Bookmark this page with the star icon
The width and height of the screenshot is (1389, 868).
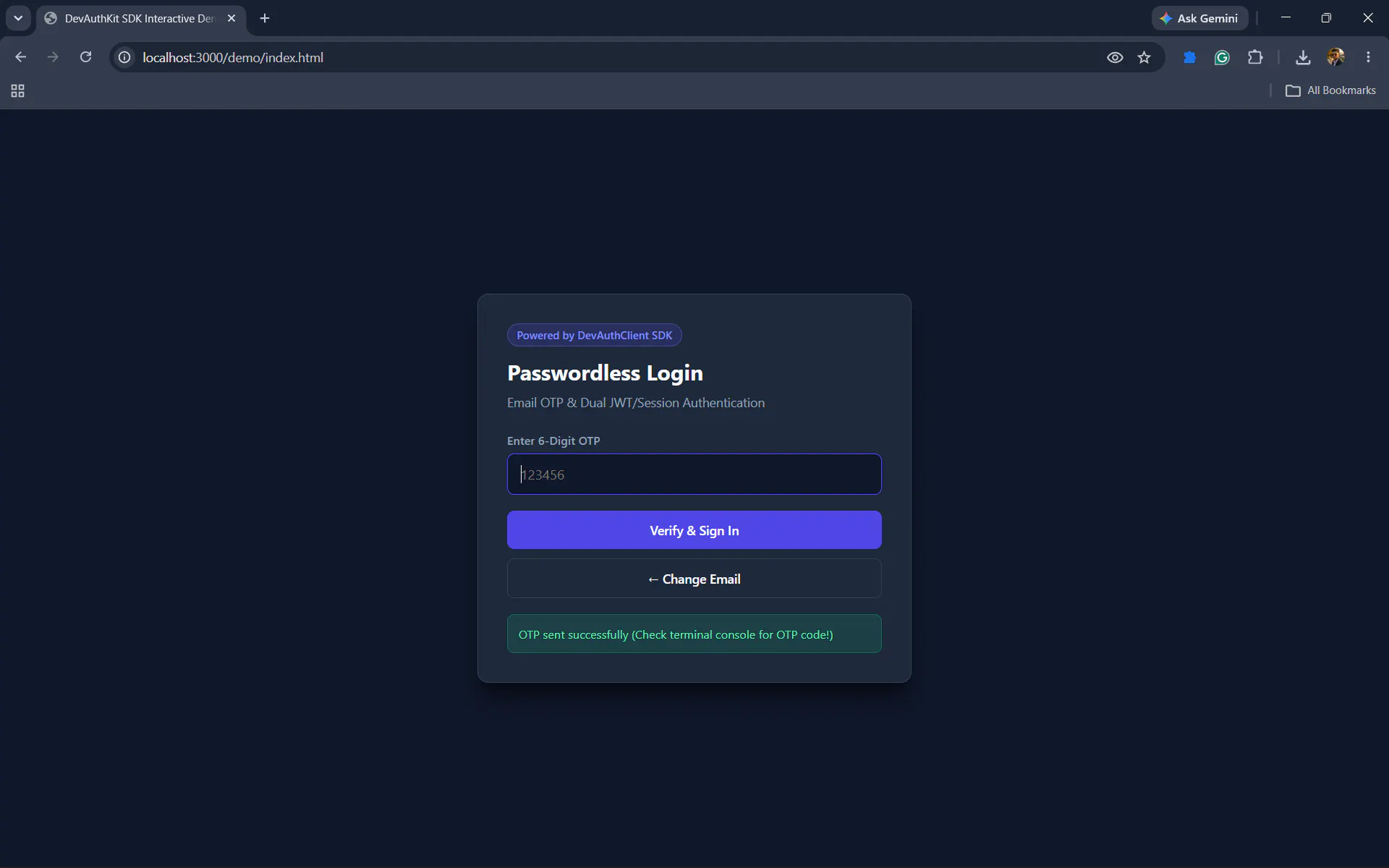coord(1144,57)
